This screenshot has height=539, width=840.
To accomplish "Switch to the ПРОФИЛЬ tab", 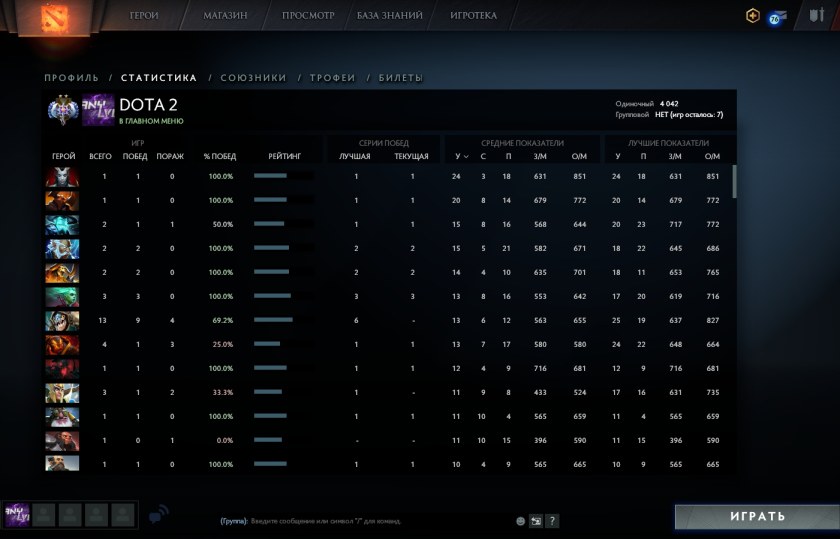I will [x=72, y=78].
